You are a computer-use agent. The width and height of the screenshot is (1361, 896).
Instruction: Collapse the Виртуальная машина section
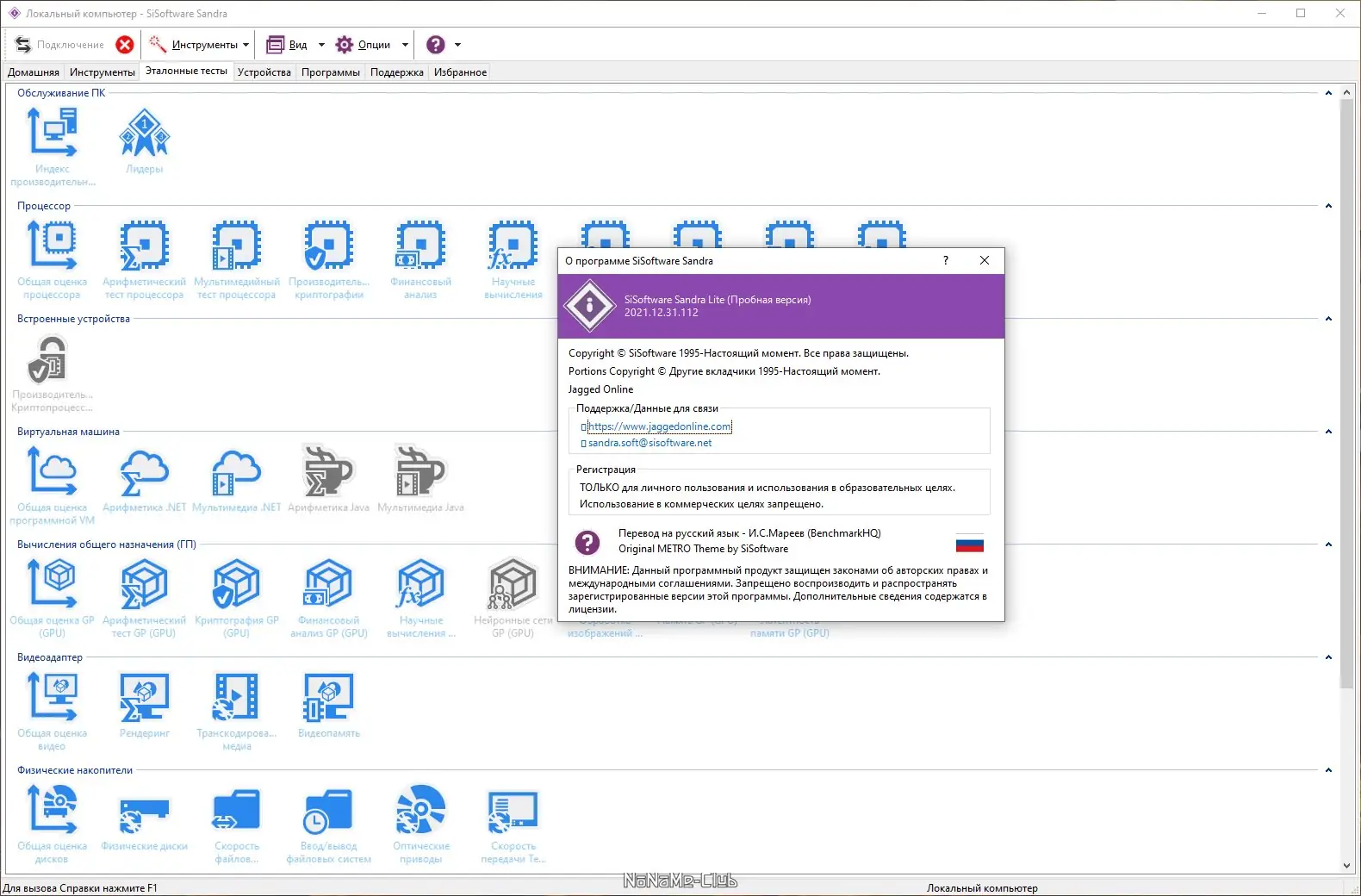(x=1328, y=432)
